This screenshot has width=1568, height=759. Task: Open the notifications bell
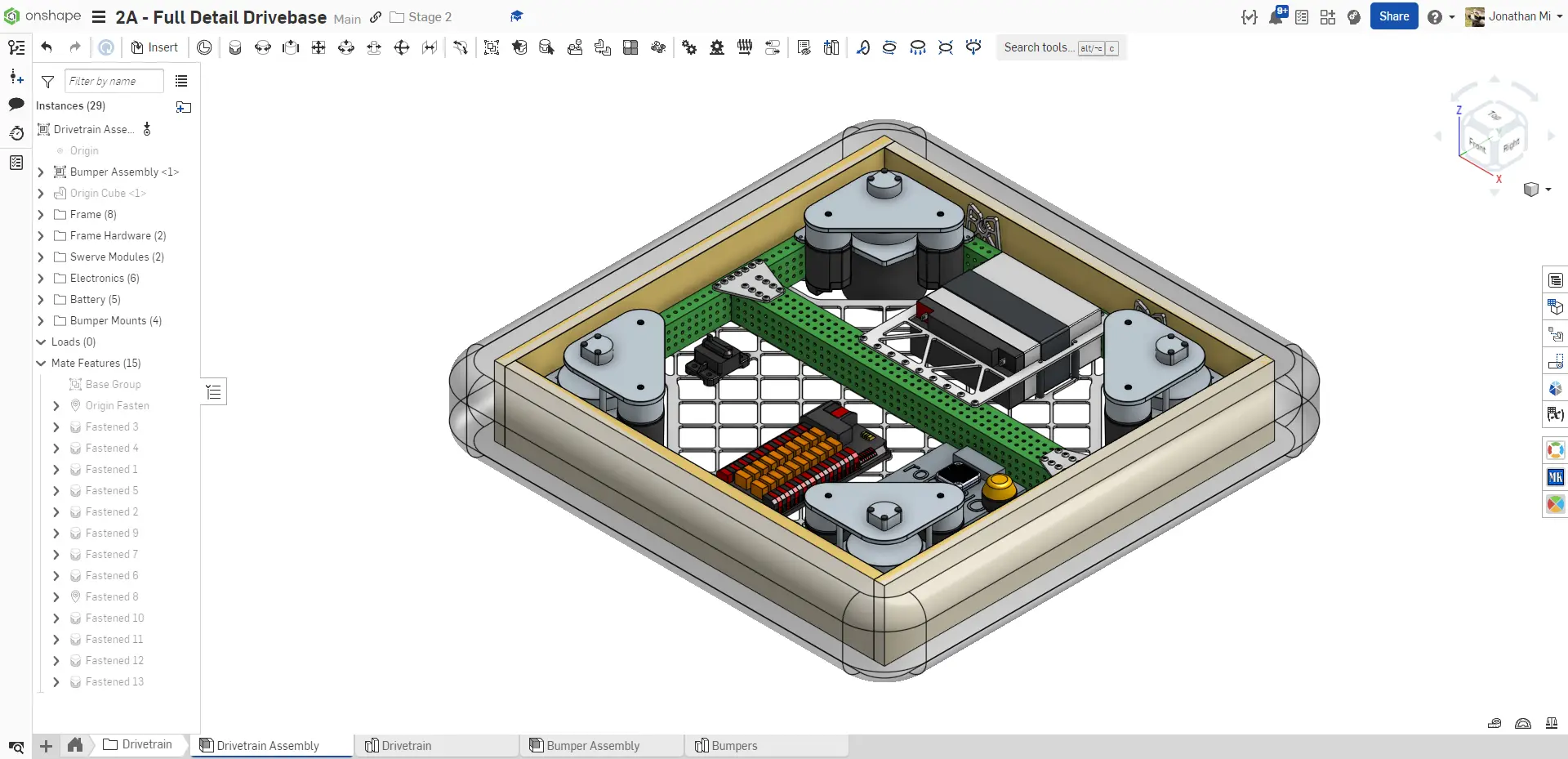click(1276, 17)
